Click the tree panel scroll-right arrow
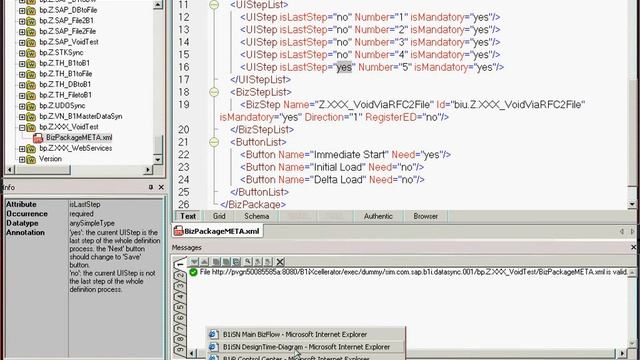Image resolution: width=640 pixels, height=360 pixels. [x=148, y=169]
